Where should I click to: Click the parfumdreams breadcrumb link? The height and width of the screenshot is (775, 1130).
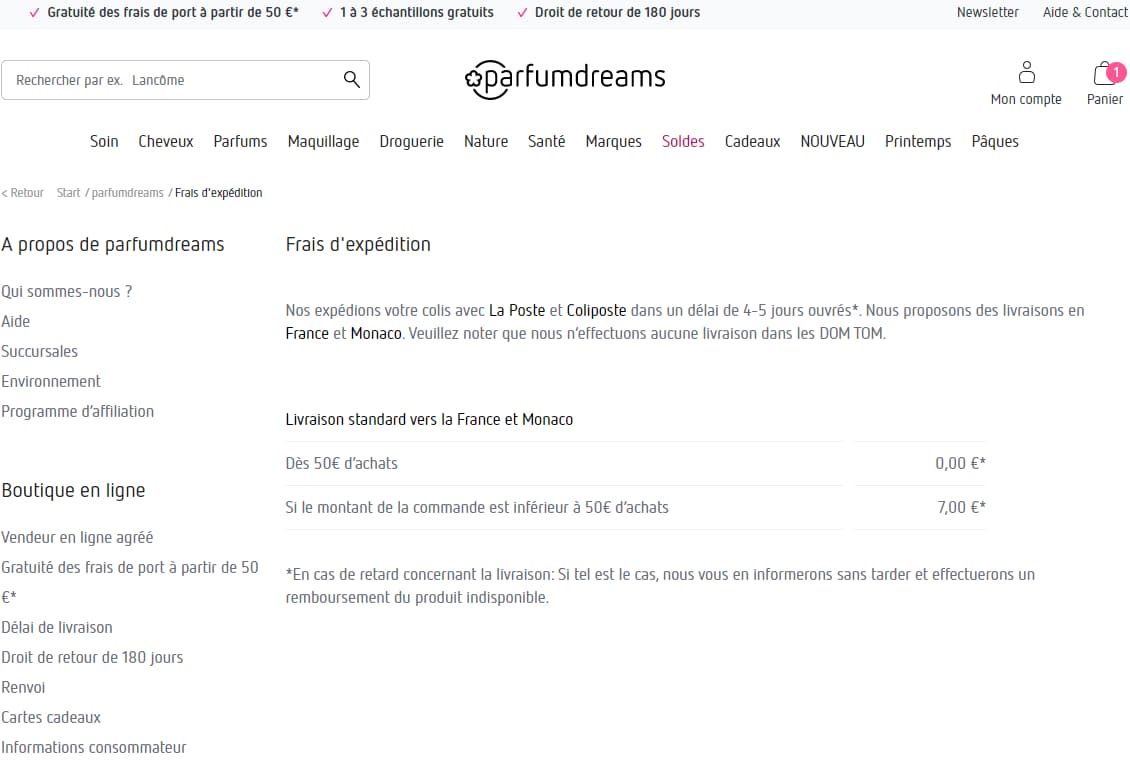click(x=127, y=192)
